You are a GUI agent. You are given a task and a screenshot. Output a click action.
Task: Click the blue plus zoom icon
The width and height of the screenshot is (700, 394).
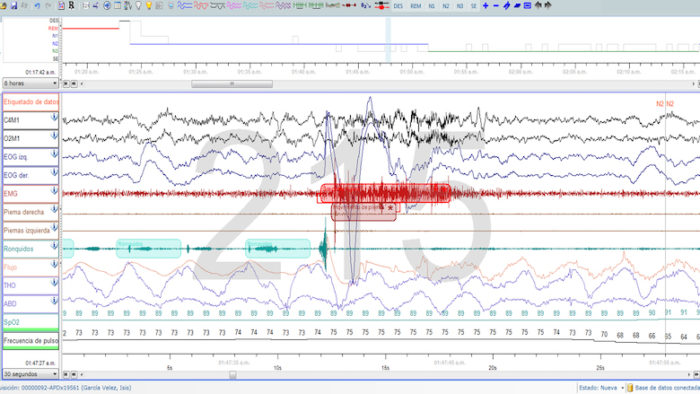pyautogui.click(x=485, y=6)
